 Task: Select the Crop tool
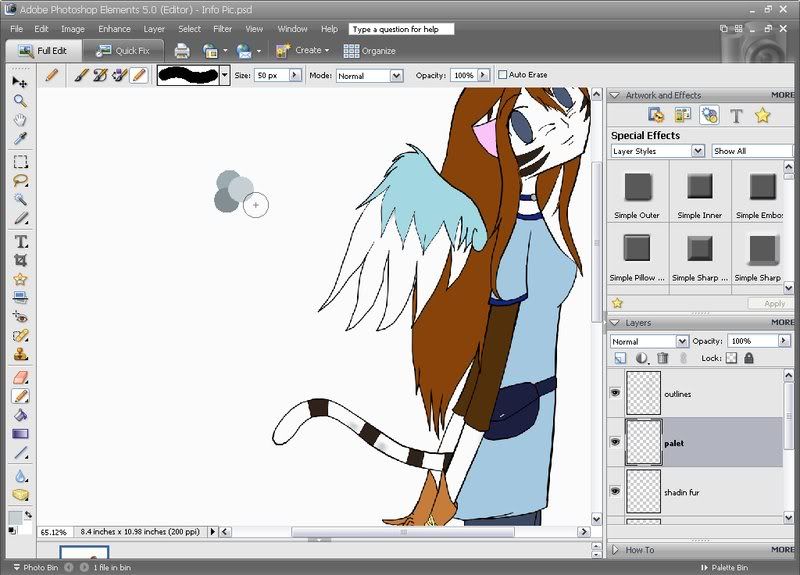point(20,260)
